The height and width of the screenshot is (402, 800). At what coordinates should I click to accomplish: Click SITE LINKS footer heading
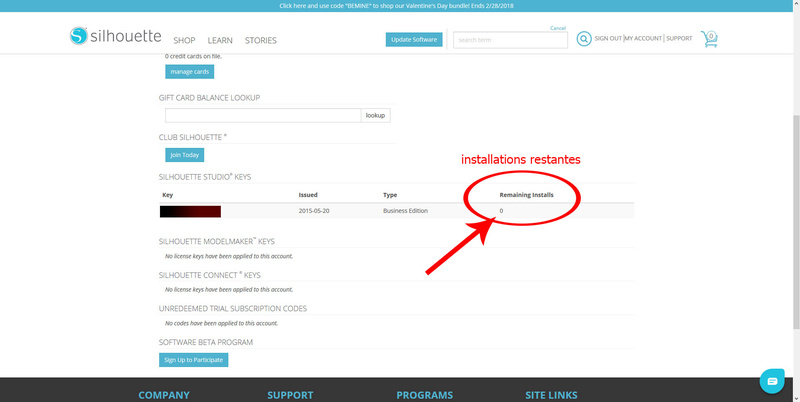[551, 395]
